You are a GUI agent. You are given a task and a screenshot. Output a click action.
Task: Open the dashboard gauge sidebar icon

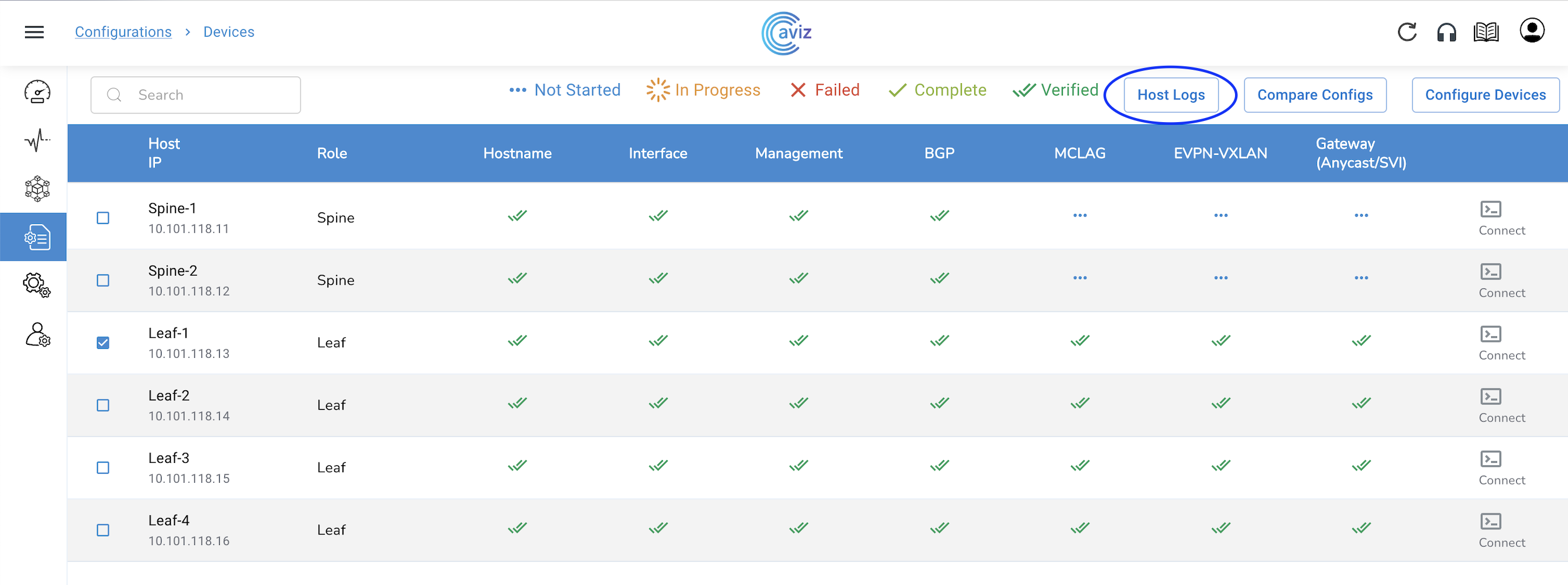pos(37,92)
